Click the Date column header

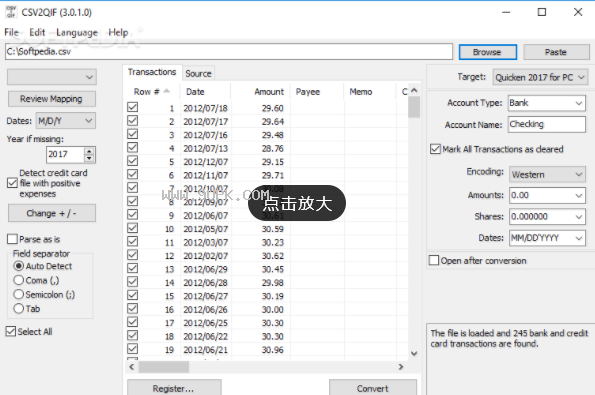pos(206,92)
